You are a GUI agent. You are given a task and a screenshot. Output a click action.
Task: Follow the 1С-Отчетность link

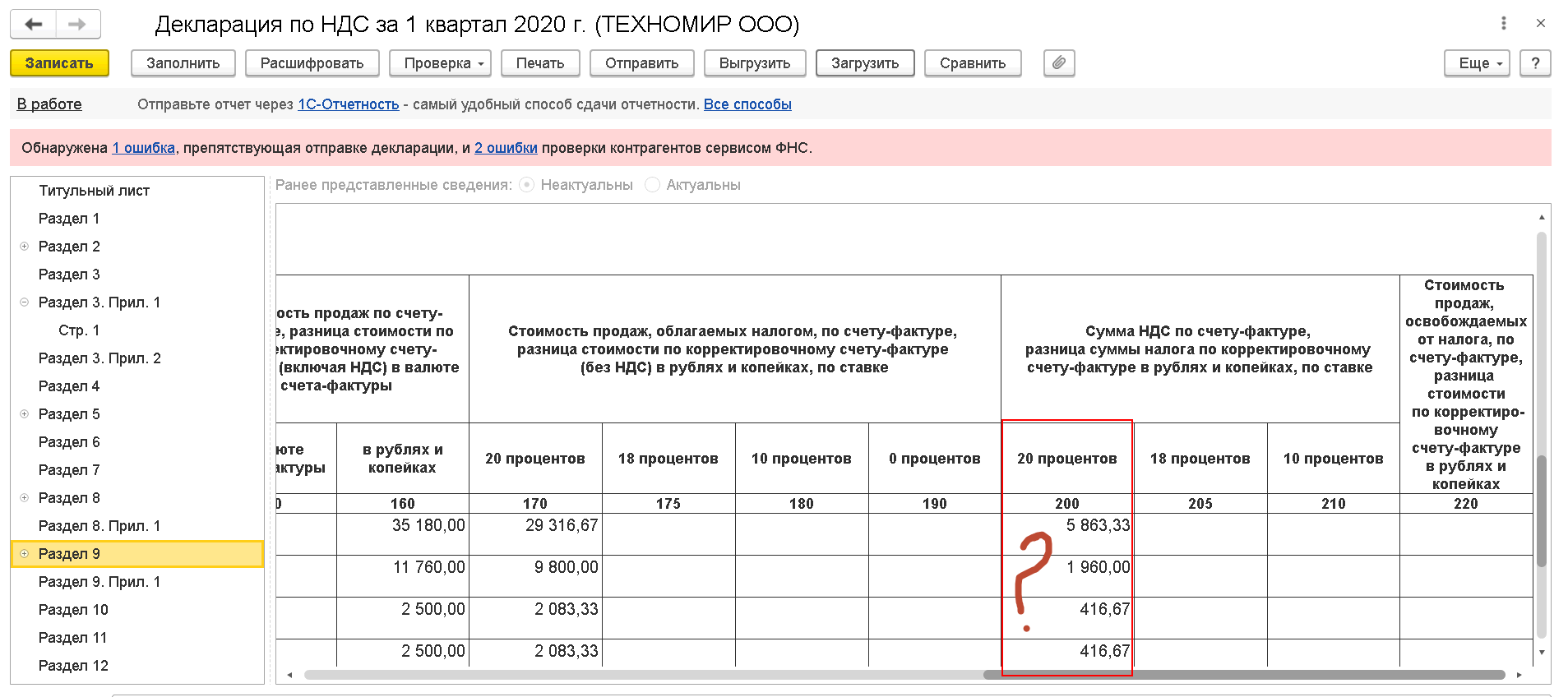coord(349,104)
